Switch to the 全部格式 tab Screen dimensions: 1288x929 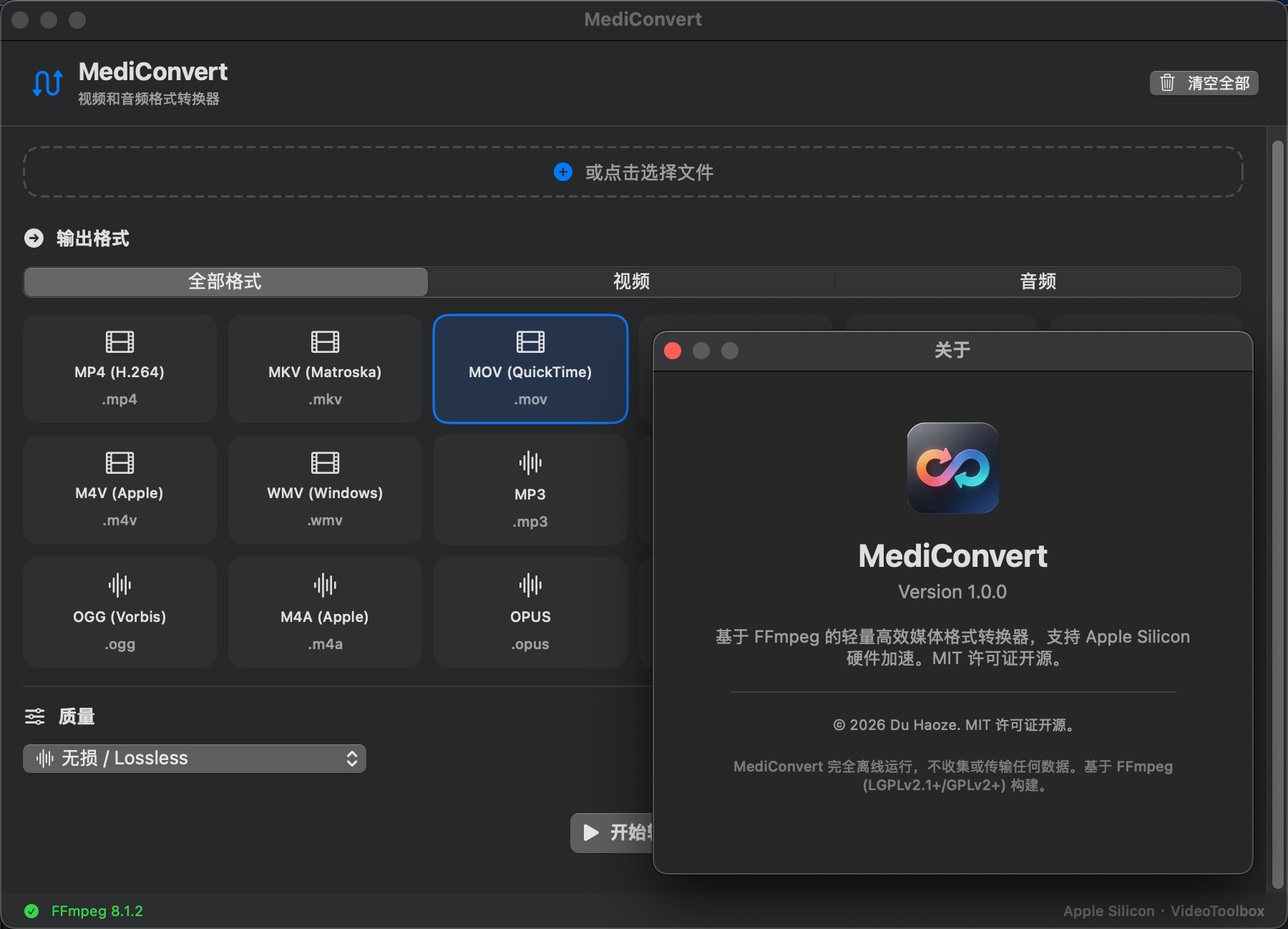pyautogui.click(x=225, y=282)
